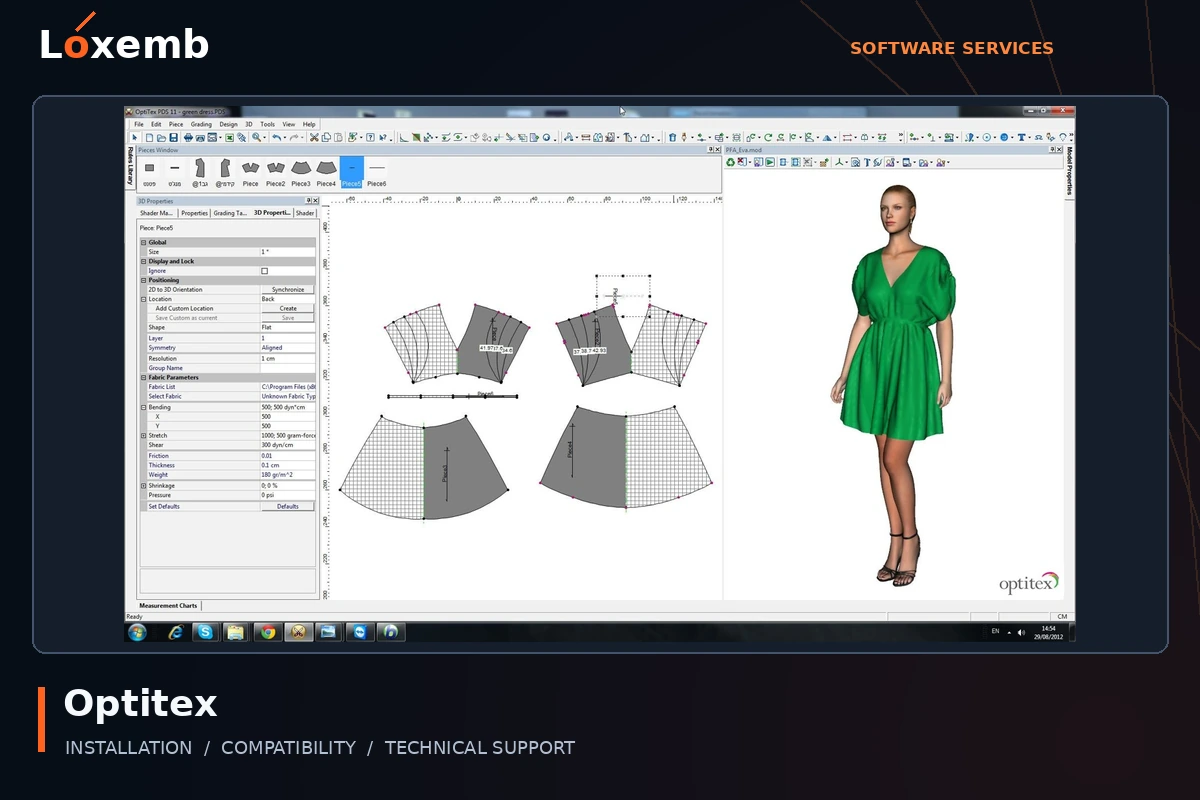1200x800 pixels.
Task: Click the volume speaker tray icon
Action: pyautogui.click(x=1021, y=632)
